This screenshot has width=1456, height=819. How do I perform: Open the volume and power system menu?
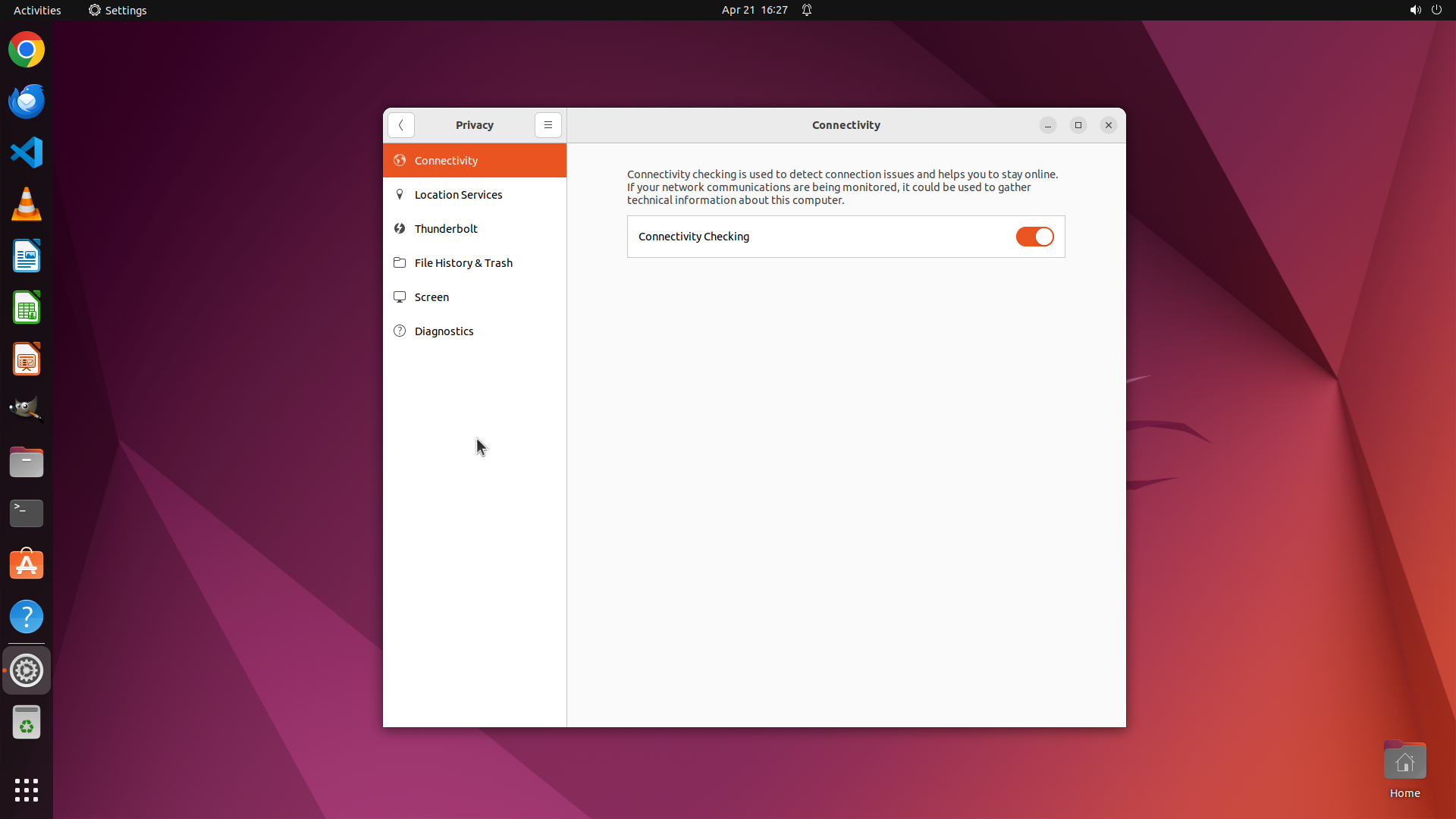click(x=1425, y=10)
